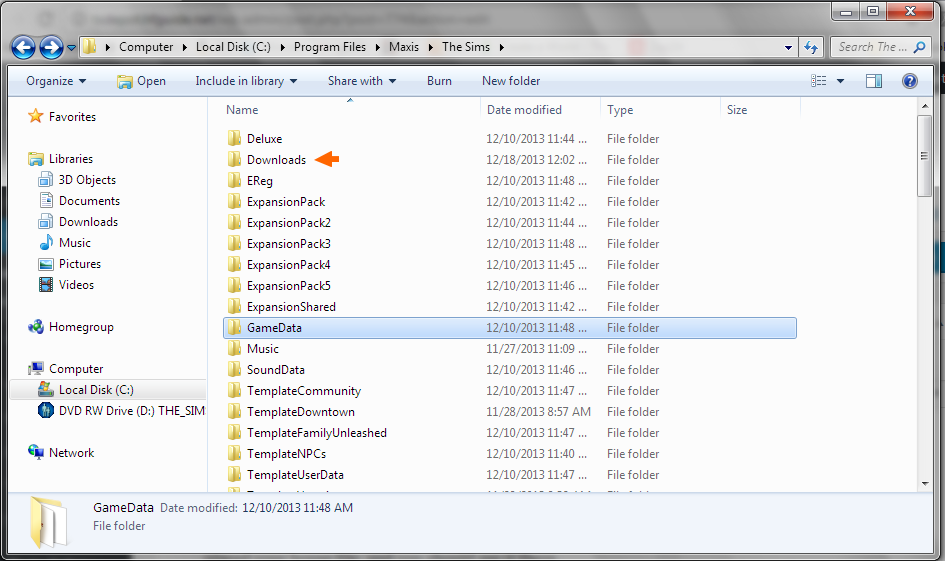Select the 3D Objects library icon
The height and width of the screenshot is (561, 945).
point(45,180)
